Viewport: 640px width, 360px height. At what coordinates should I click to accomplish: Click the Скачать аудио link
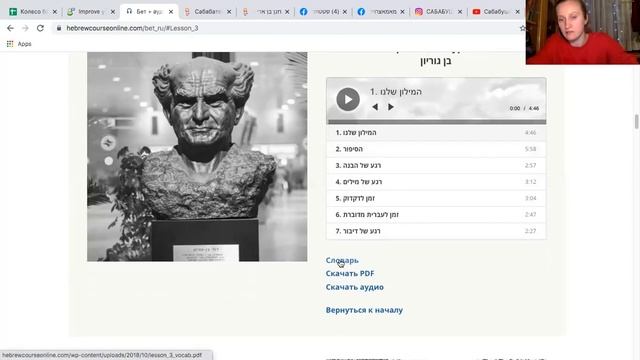click(355, 287)
